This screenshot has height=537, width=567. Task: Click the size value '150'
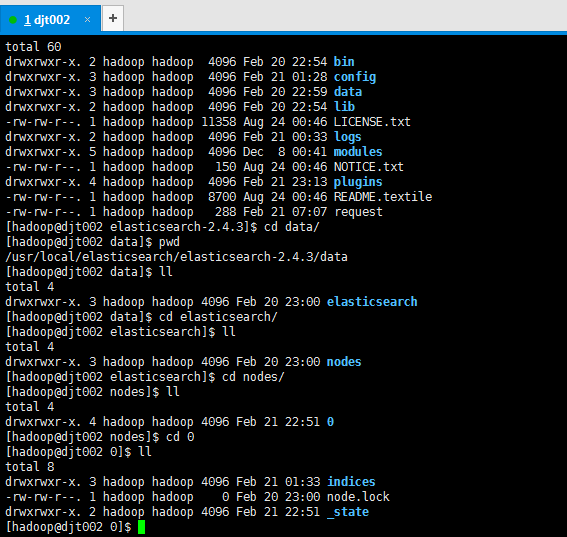226,167
